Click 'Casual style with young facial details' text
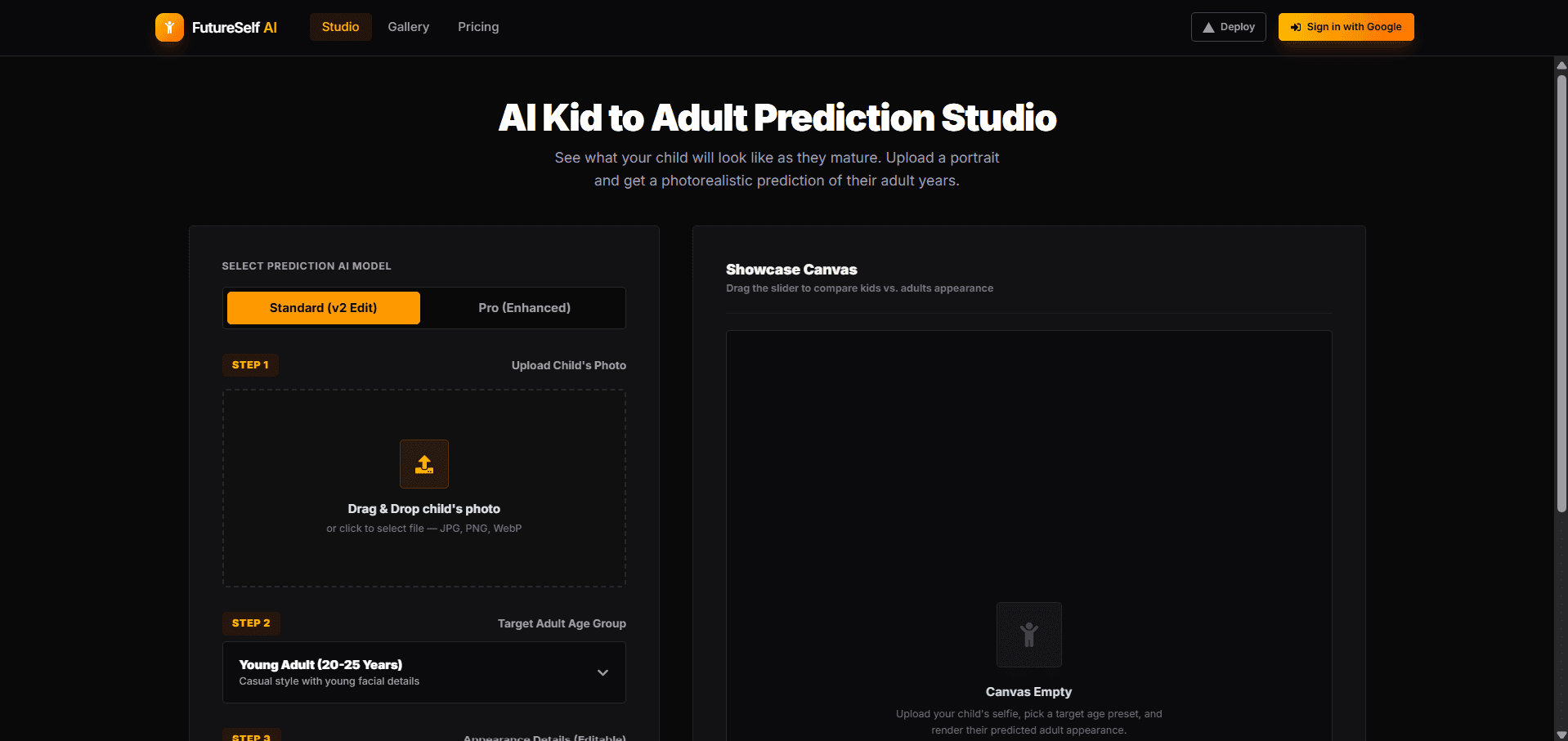 coord(329,681)
